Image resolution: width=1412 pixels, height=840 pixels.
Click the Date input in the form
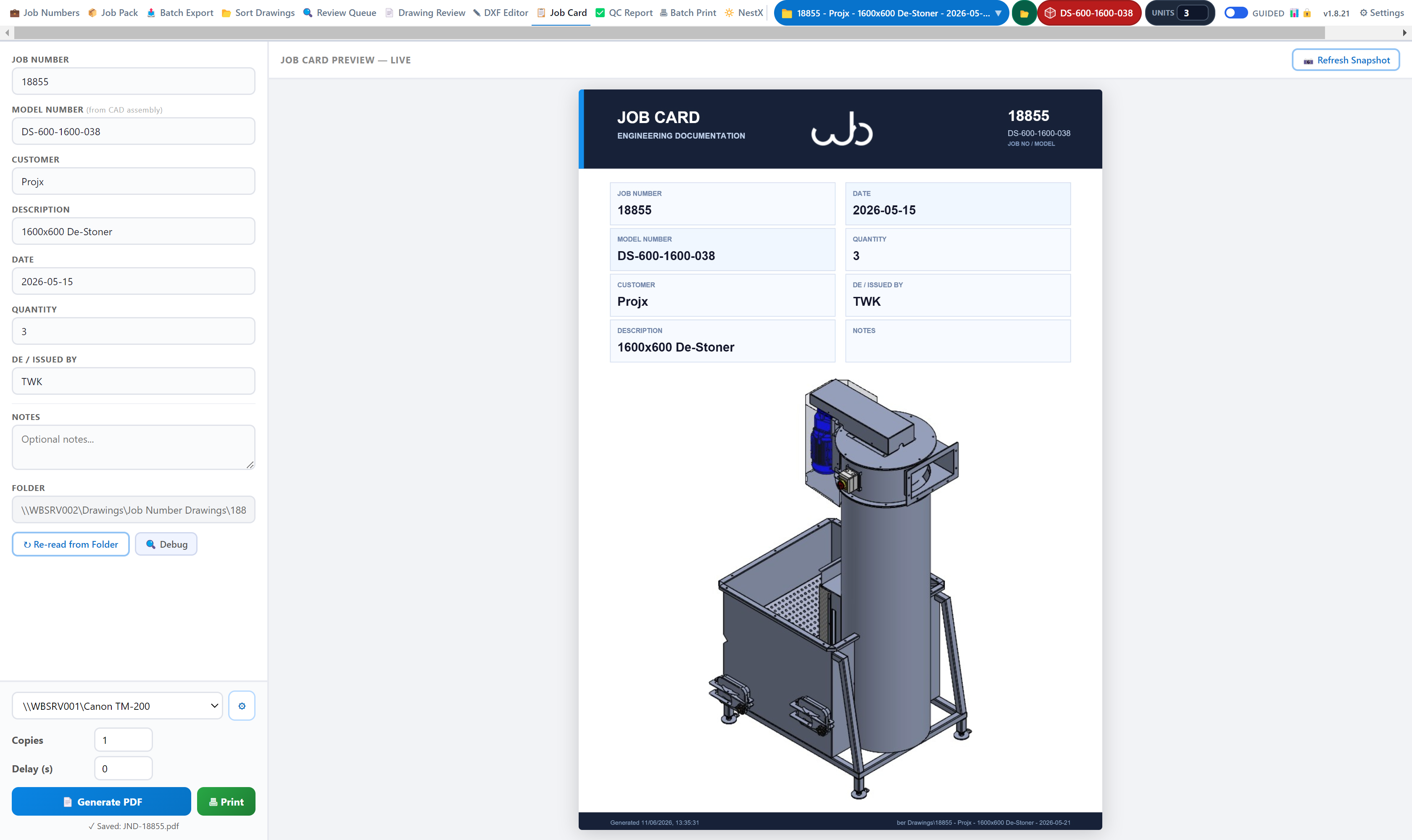pos(133,281)
